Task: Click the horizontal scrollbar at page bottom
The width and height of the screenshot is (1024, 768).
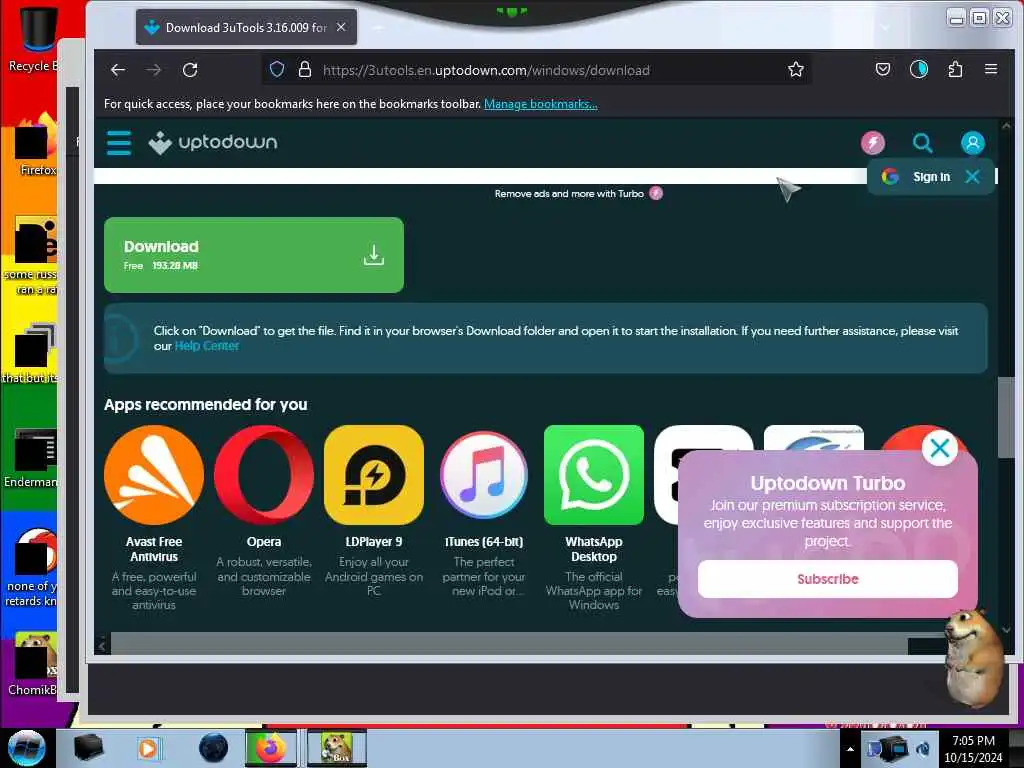Action: click(509, 645)
